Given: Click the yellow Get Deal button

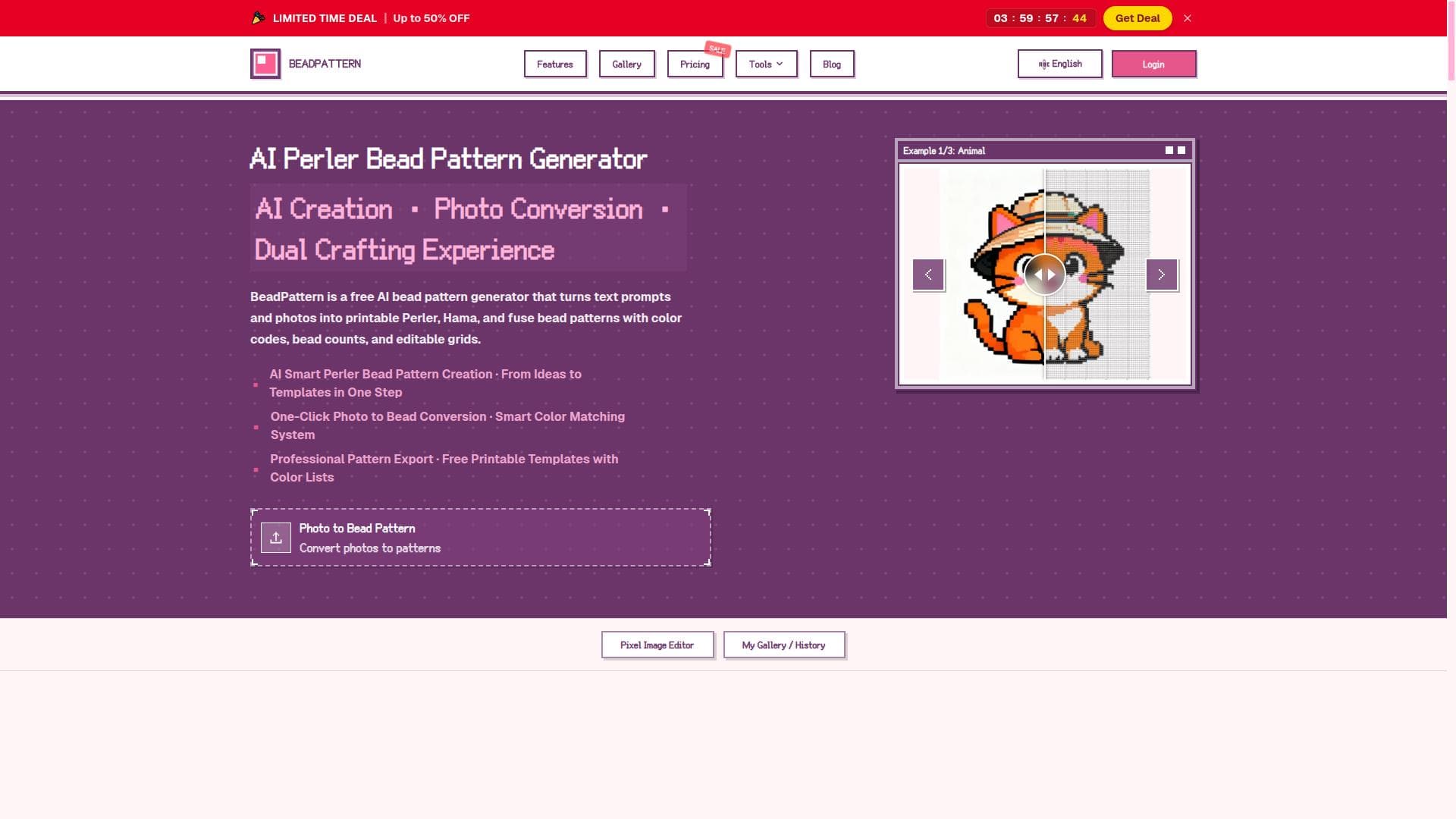Looking at the screenshot, I should pos(1137,18).
